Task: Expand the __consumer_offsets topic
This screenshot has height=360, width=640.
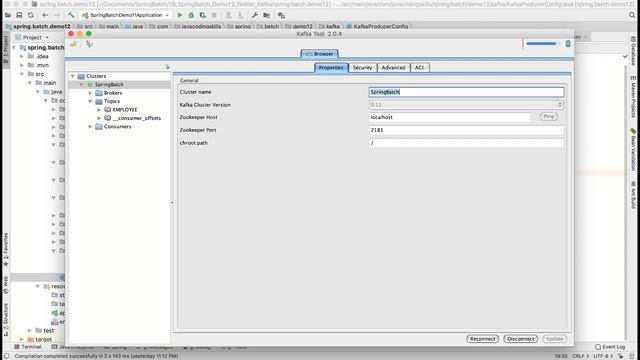Action: click(99, 118)
